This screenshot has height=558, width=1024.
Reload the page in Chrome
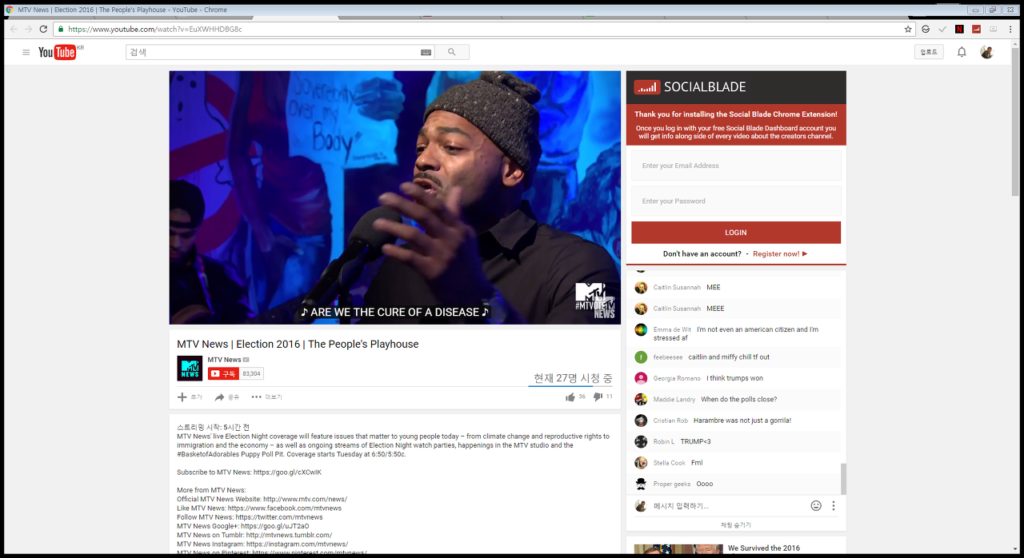click(43, 29)
